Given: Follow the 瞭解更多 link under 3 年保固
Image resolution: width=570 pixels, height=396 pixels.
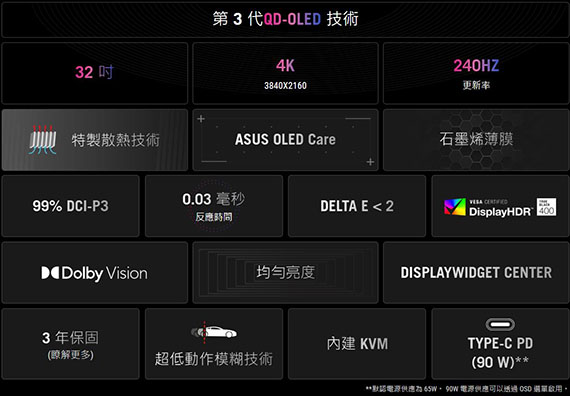Looking at the screenshot, I should pos(71,355).
